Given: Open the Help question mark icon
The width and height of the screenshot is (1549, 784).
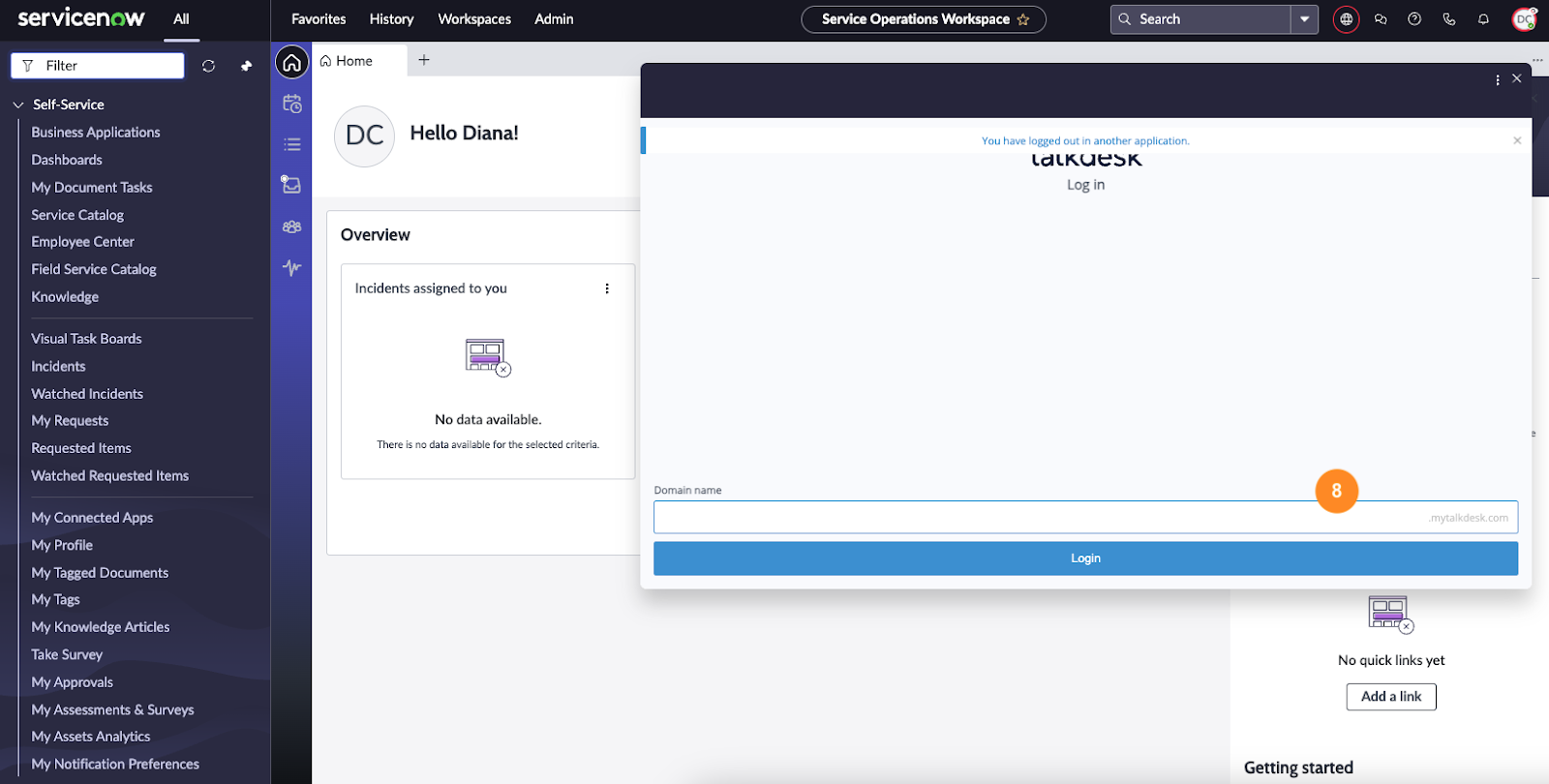Looking at the screenshot, I should click(1414, 19).
